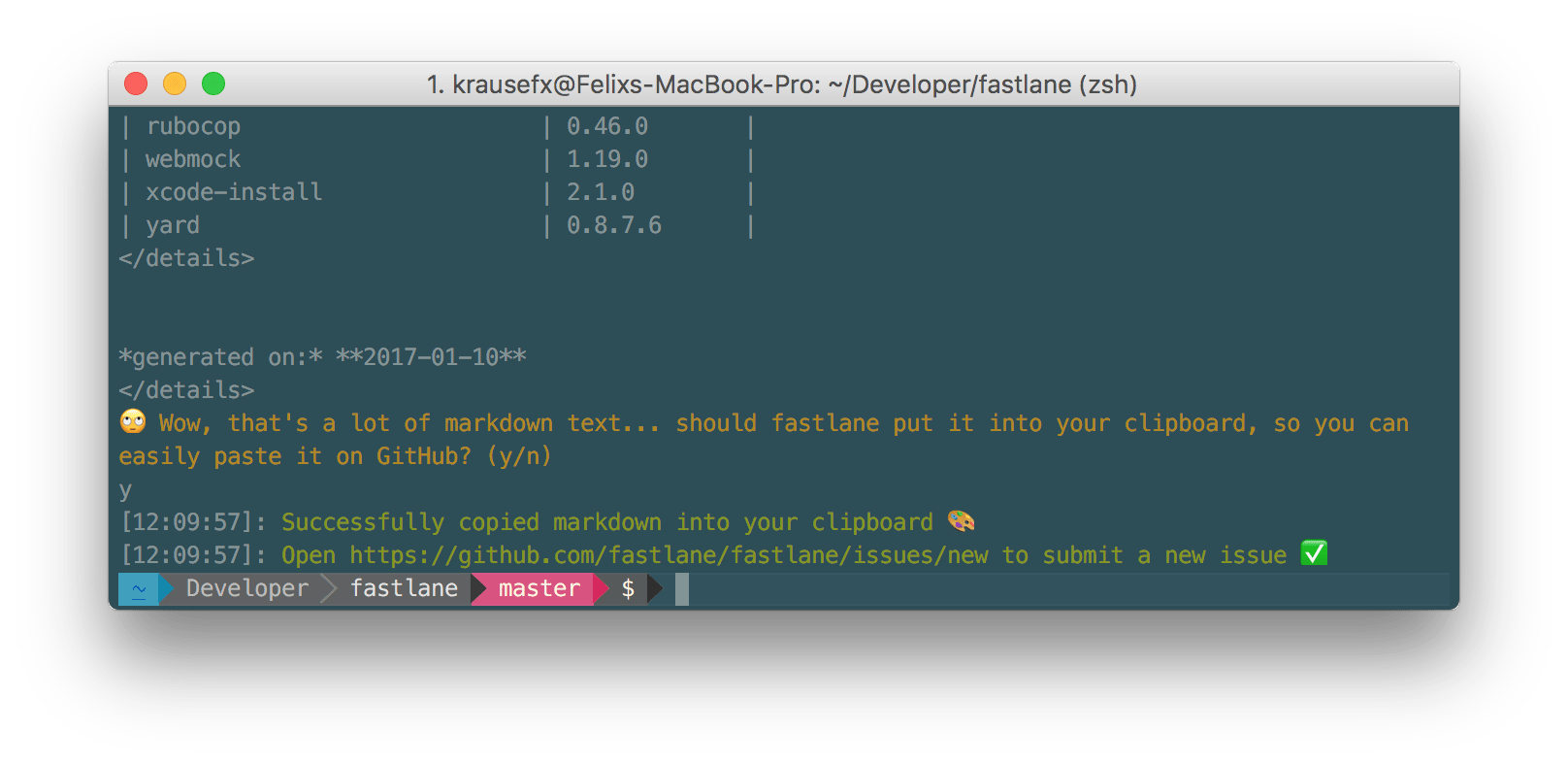The image size is (1568, 765).
Task: Click the generated on 2017-01-10 line
Action: pos(322,357)
